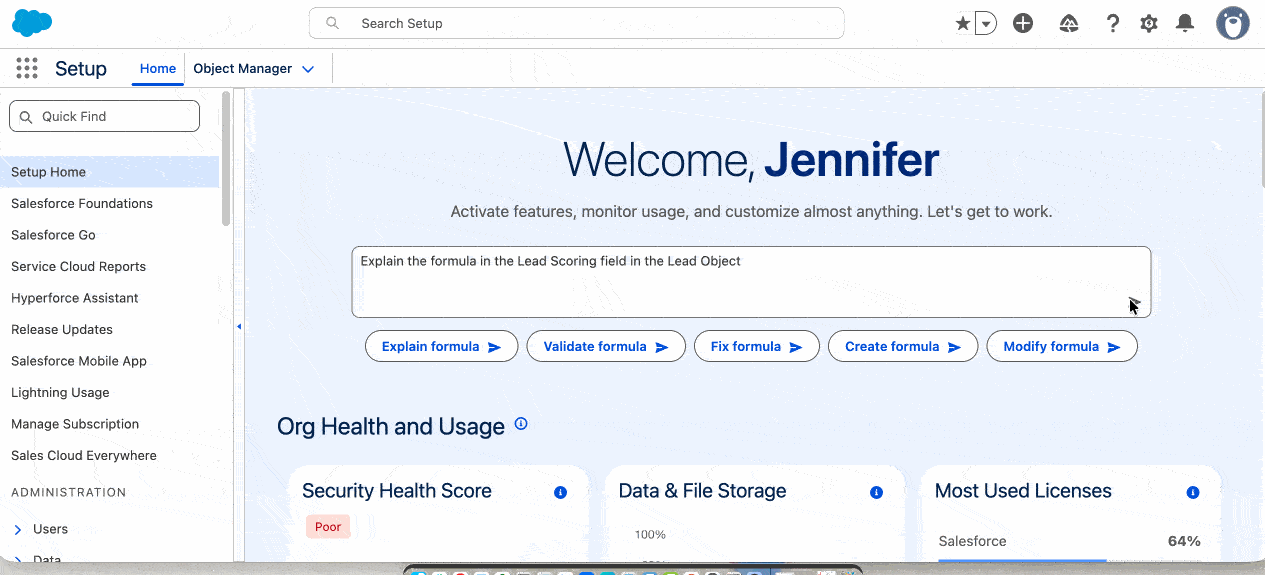Click the Security Health Score info icon
The width and height of the screenshot is (1265, 575).
coord(560,492)
